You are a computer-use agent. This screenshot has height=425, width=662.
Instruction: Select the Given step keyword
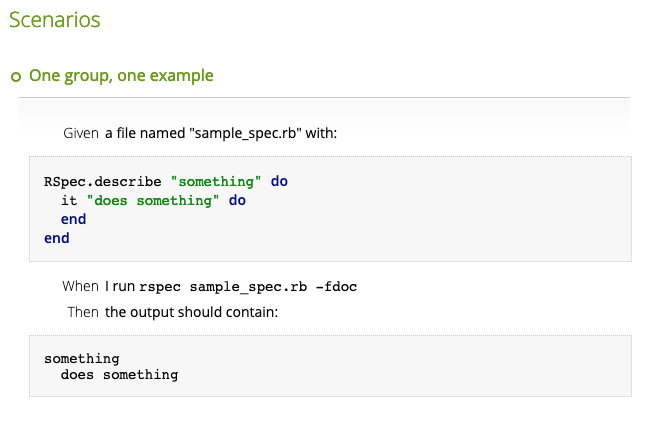(80, 133)
